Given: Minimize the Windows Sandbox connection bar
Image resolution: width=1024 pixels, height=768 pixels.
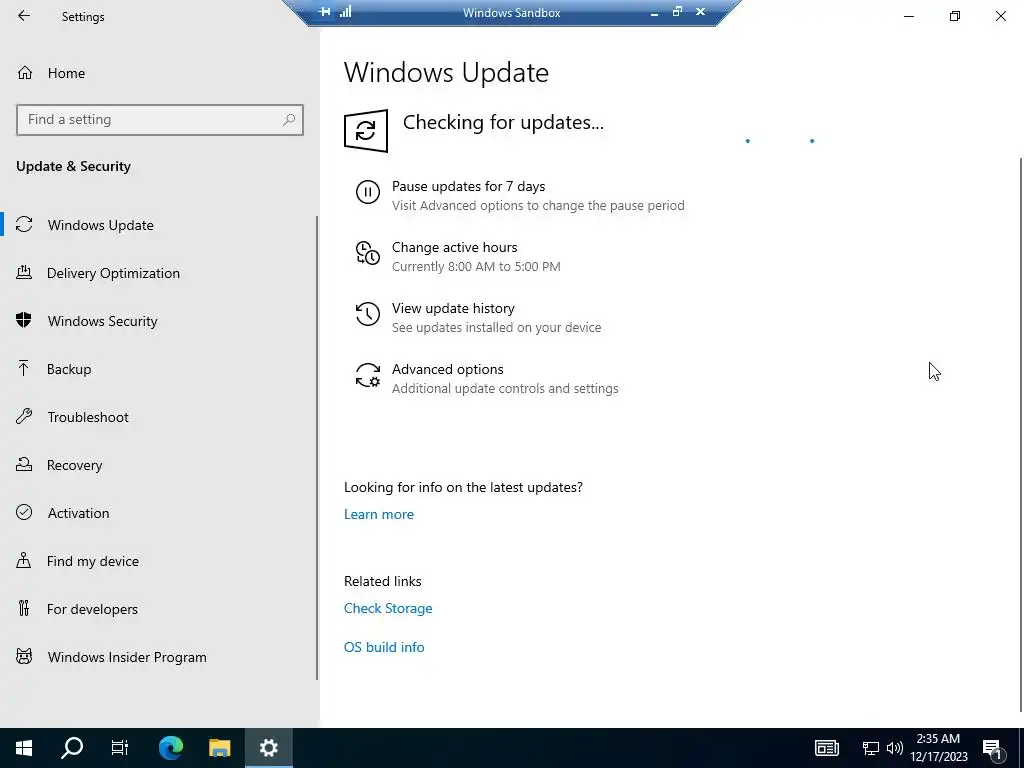Looking at the screenshot, I should point(654,12).
